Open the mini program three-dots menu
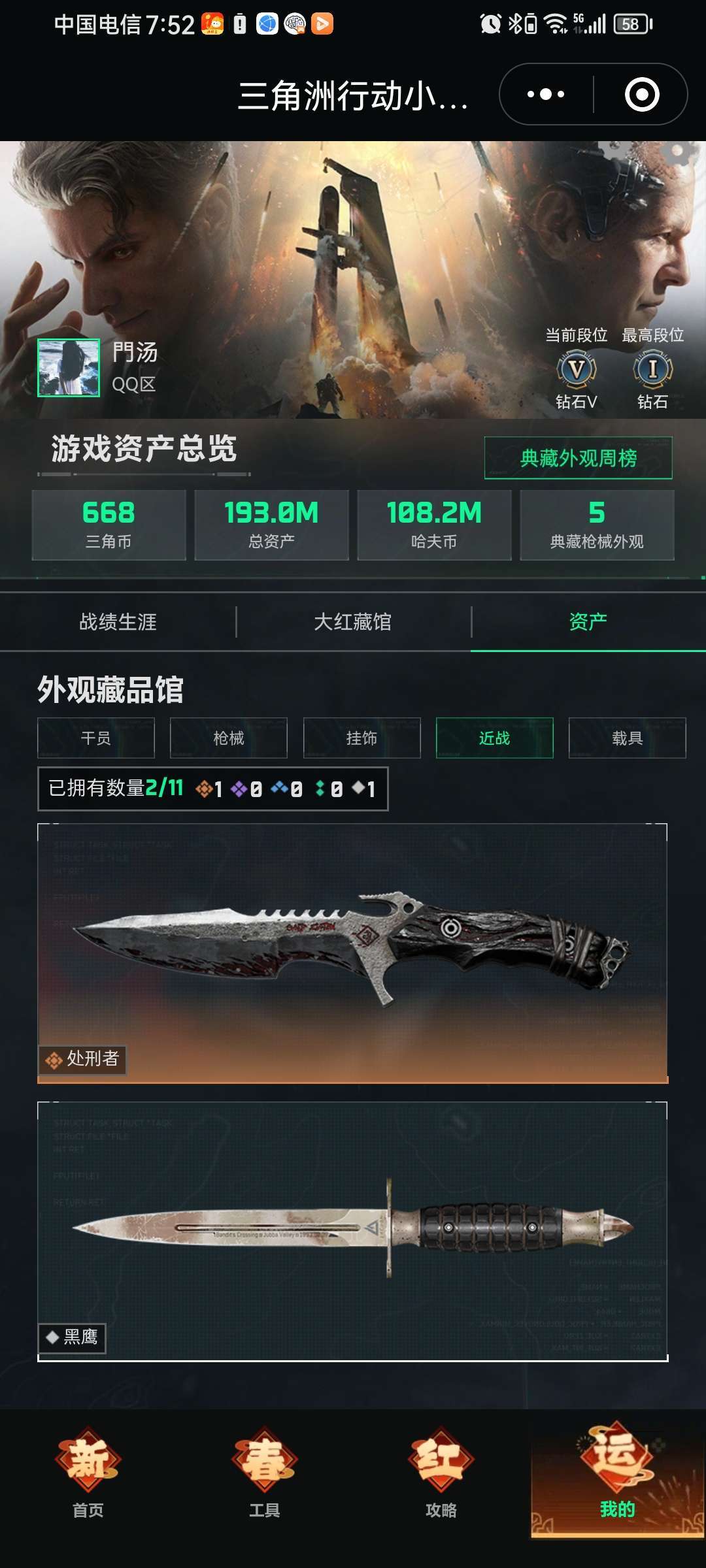The image size is (706, 1568). (x=546, y=94)
